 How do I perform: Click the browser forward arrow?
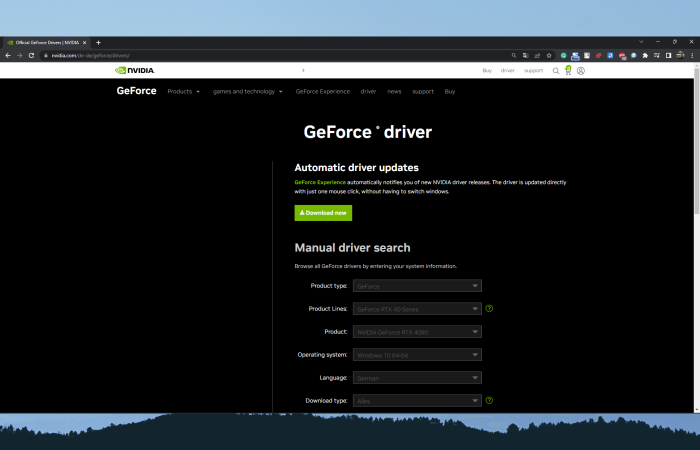[19, 55]
